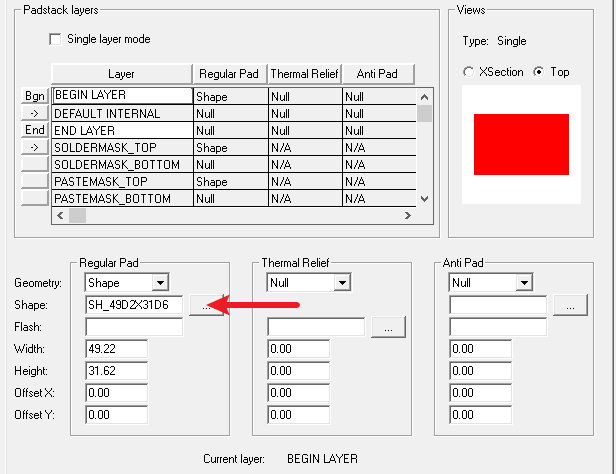Viewport: 616px width, 474px height.
Task: Click the Regular Pad column header
Action: [x=229, y=74]
